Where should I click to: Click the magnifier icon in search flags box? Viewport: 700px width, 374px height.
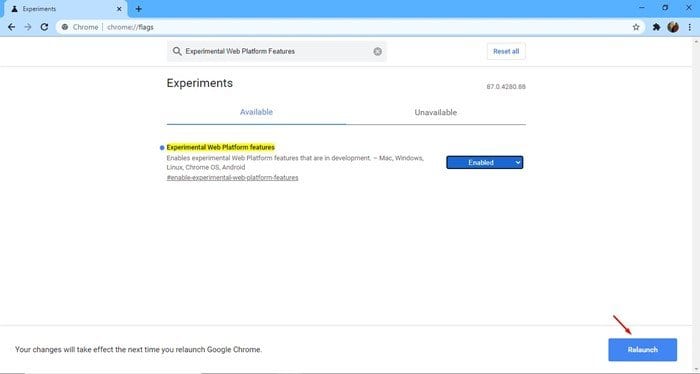point(177,51)
